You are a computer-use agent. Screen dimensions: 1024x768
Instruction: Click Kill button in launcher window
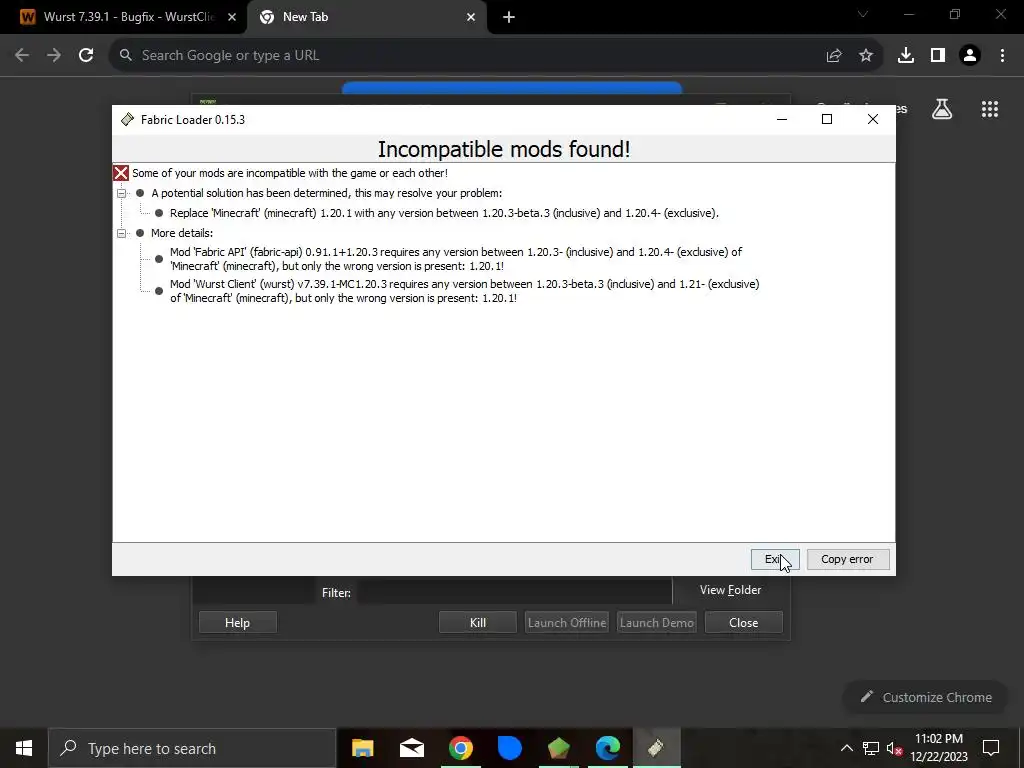478,622
